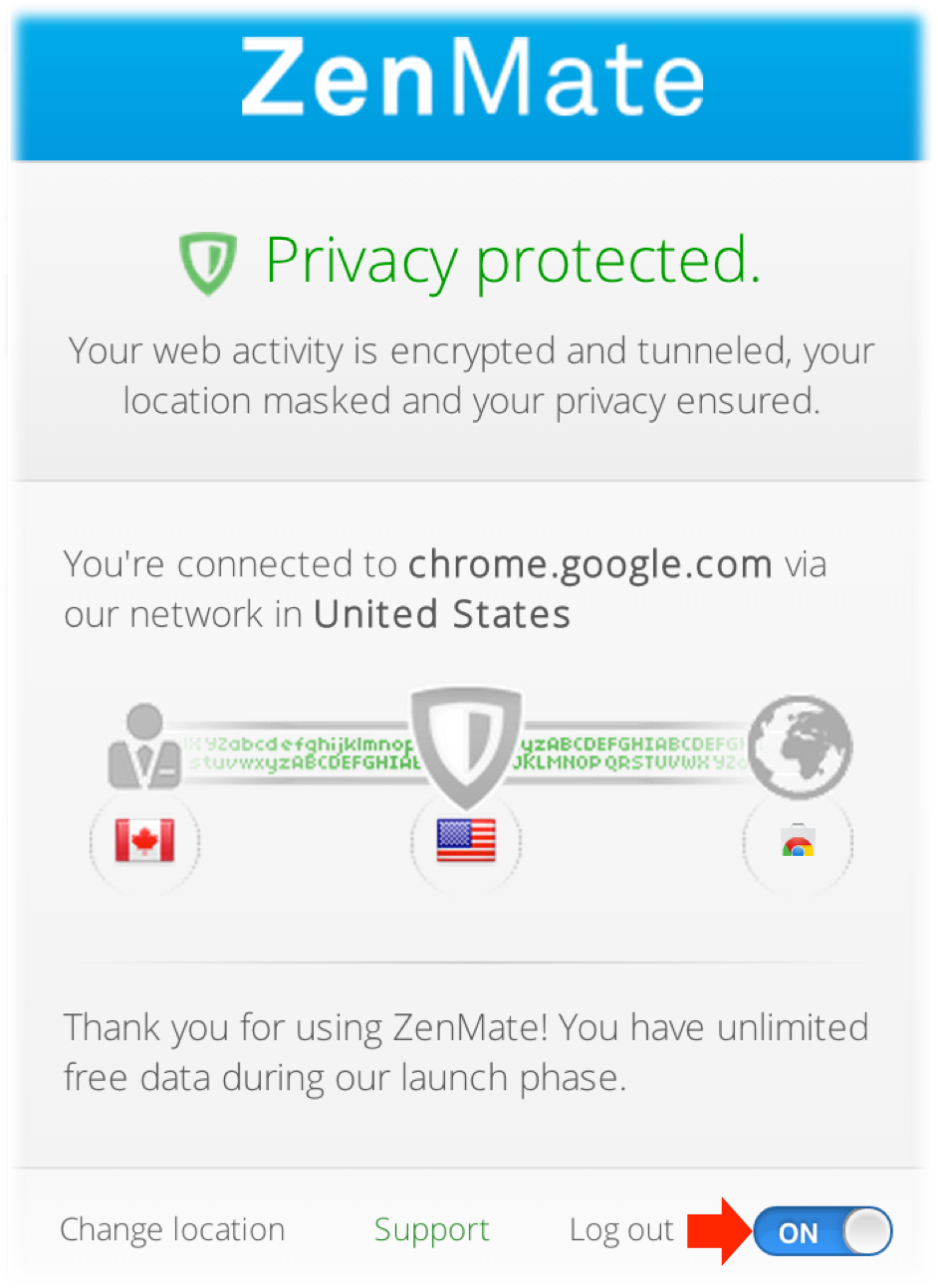This screenshot has width=938, height=1288.
Task: Click the left green encrypted text strip
Action: pos(299,753)
